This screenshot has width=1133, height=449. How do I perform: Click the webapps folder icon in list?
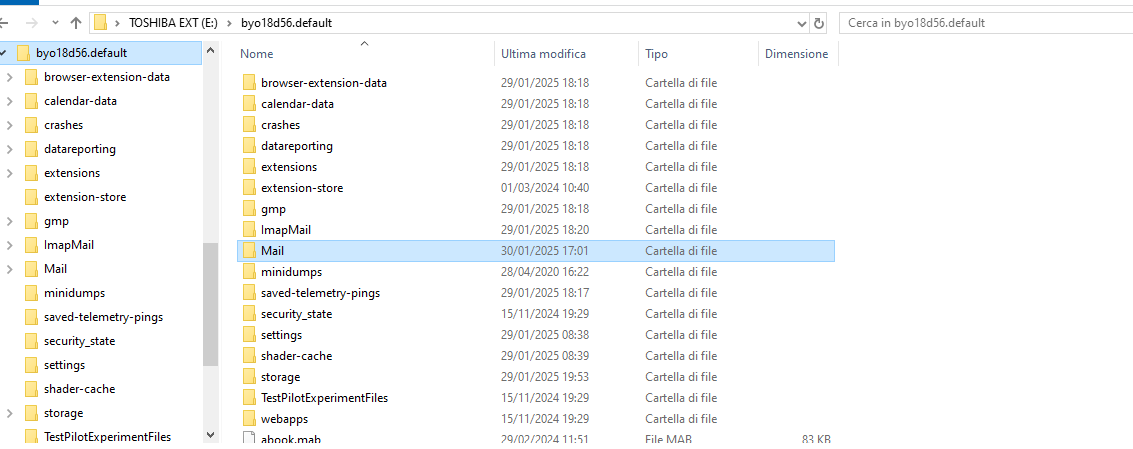tap(249, 419)
